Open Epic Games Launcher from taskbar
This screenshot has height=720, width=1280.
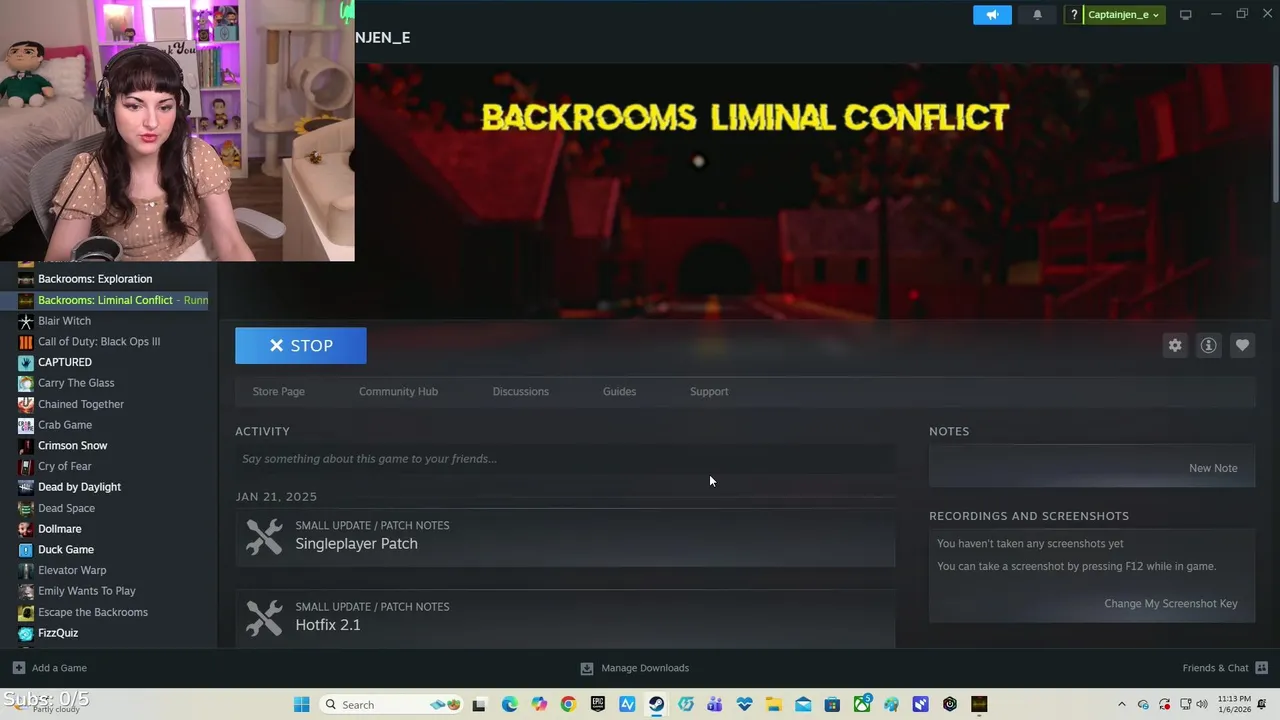tap(598, 705)
